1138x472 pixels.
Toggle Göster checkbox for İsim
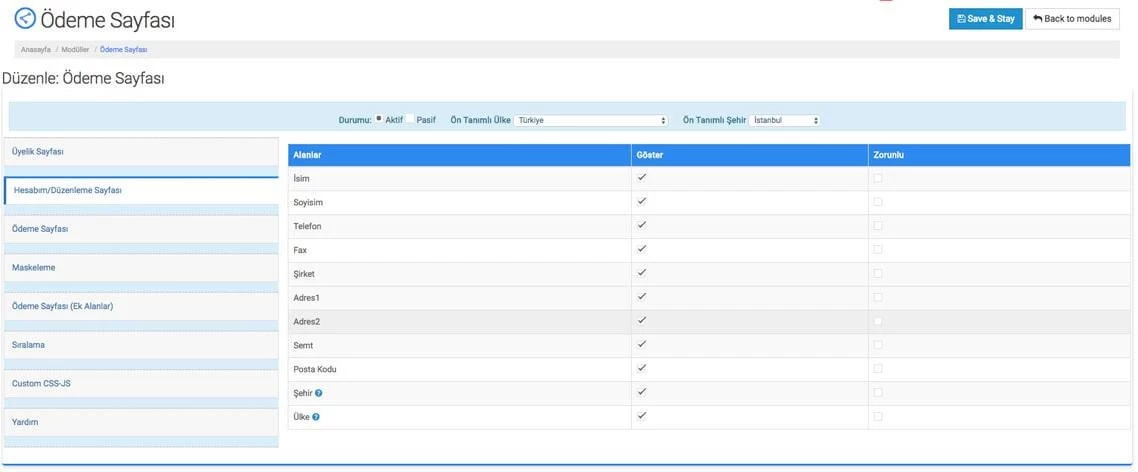[642, 178]
